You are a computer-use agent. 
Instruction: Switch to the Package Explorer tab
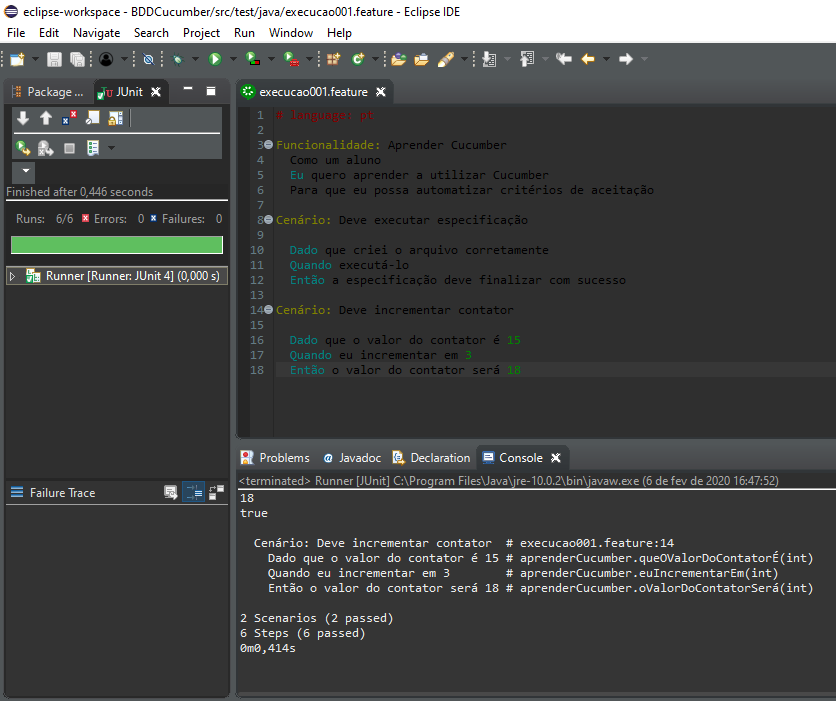[49, 92]
